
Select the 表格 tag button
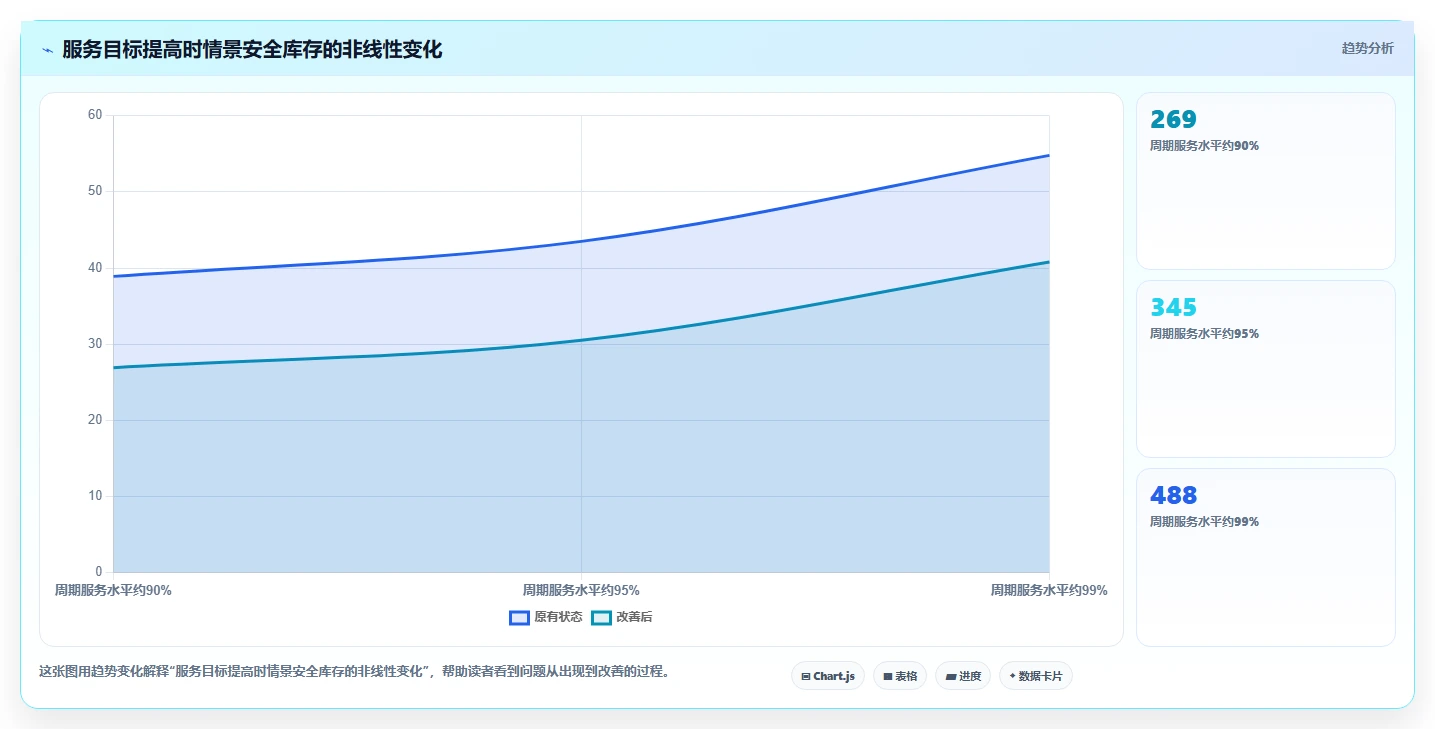pos(900,676)
